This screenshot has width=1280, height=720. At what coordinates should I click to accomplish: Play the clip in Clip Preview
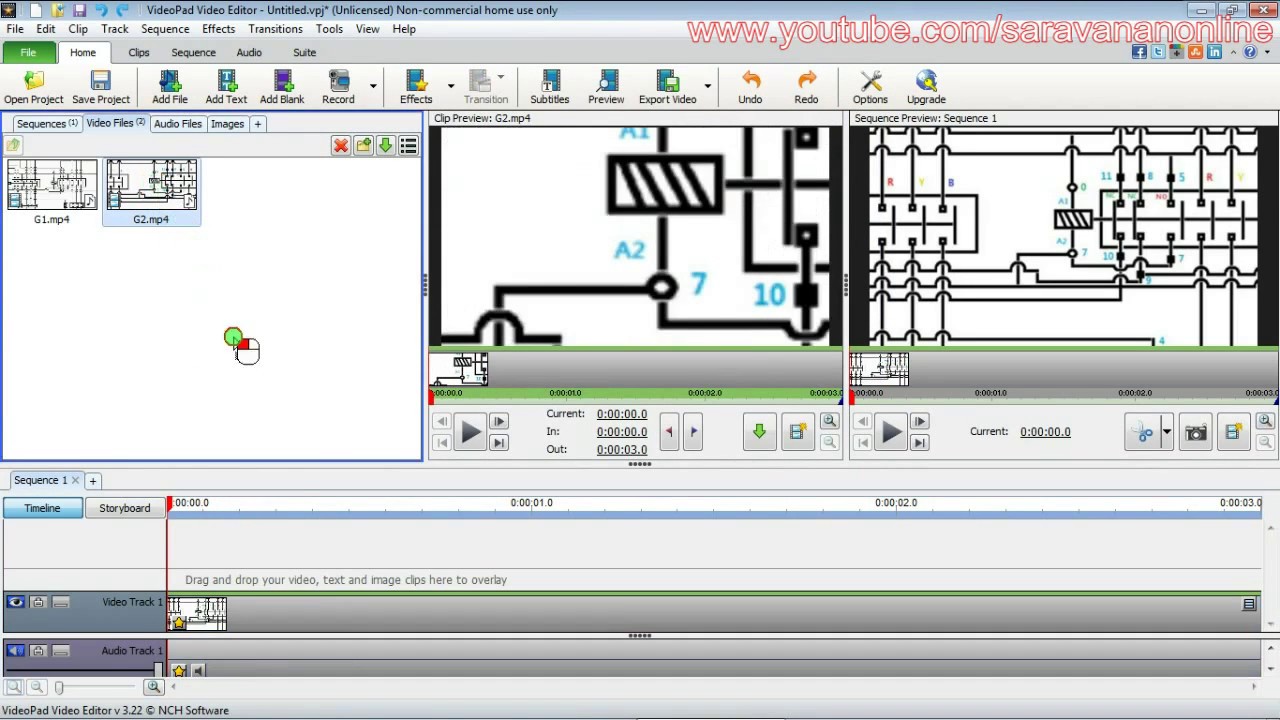[470, 432]
